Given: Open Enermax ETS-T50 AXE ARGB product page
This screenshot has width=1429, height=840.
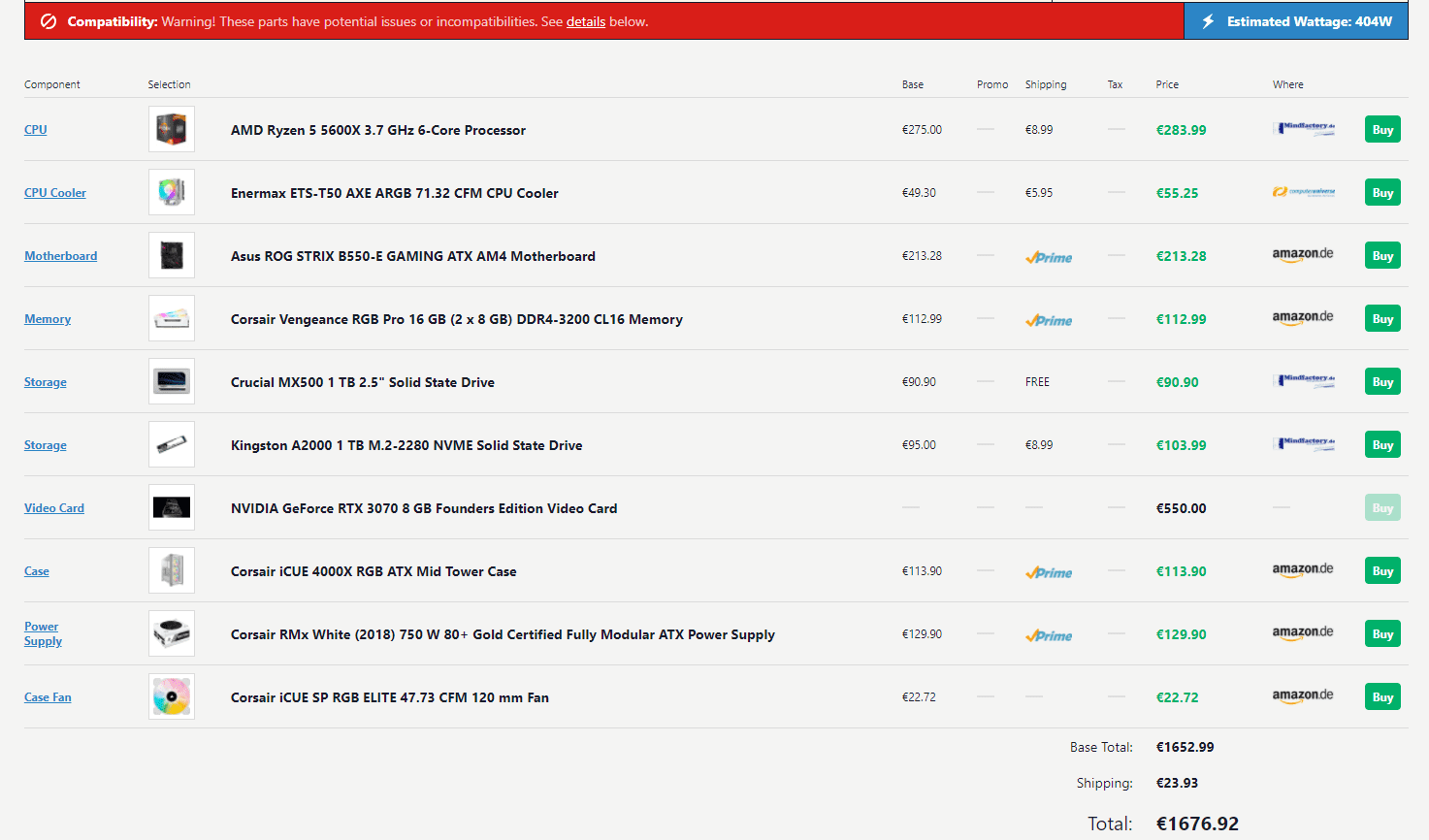Looking at the screenshot, I should pyautogui.click(x=395, y=193).
